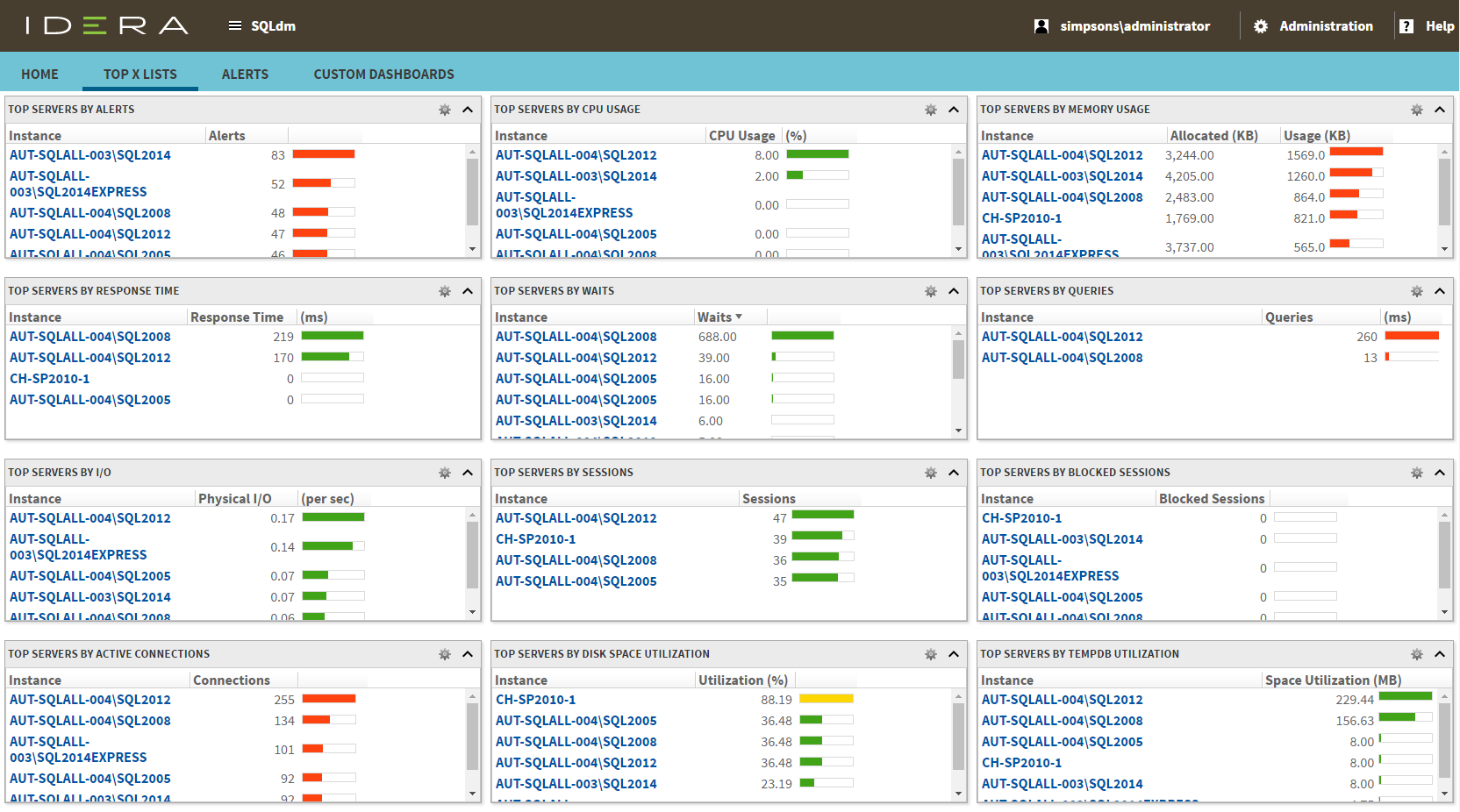Go to the Home tab
The height and width of the screenshot is (812, 1460).
click(39, 75)
